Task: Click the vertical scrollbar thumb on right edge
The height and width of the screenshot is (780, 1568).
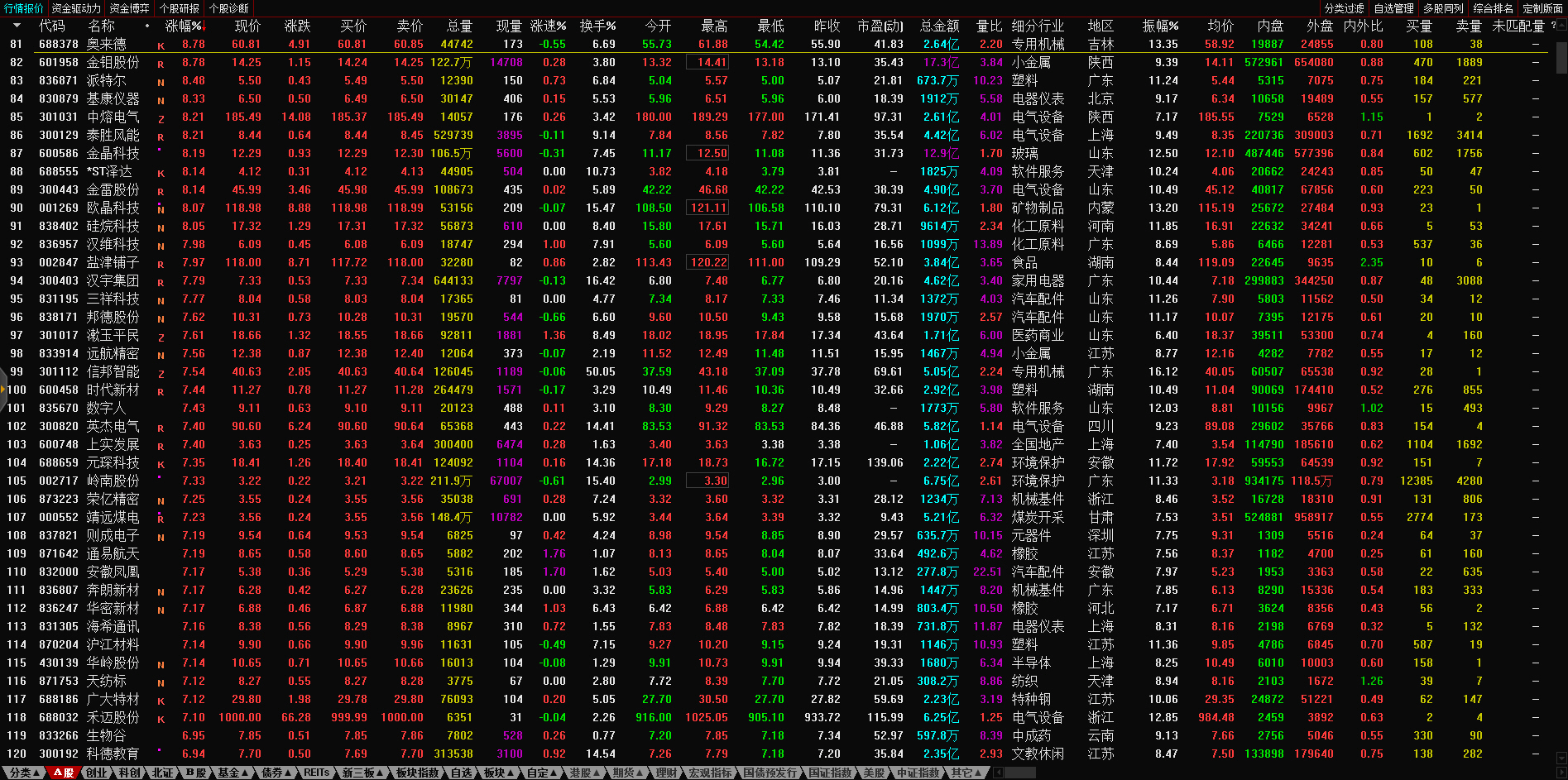Action: pos(1561,58)
